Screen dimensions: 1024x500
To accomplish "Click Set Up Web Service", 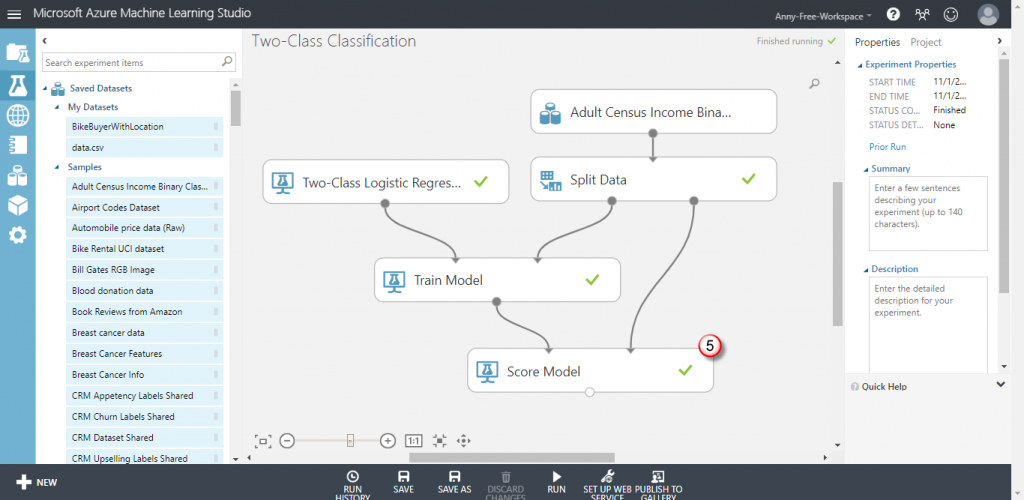I will [x=607, y=485].
